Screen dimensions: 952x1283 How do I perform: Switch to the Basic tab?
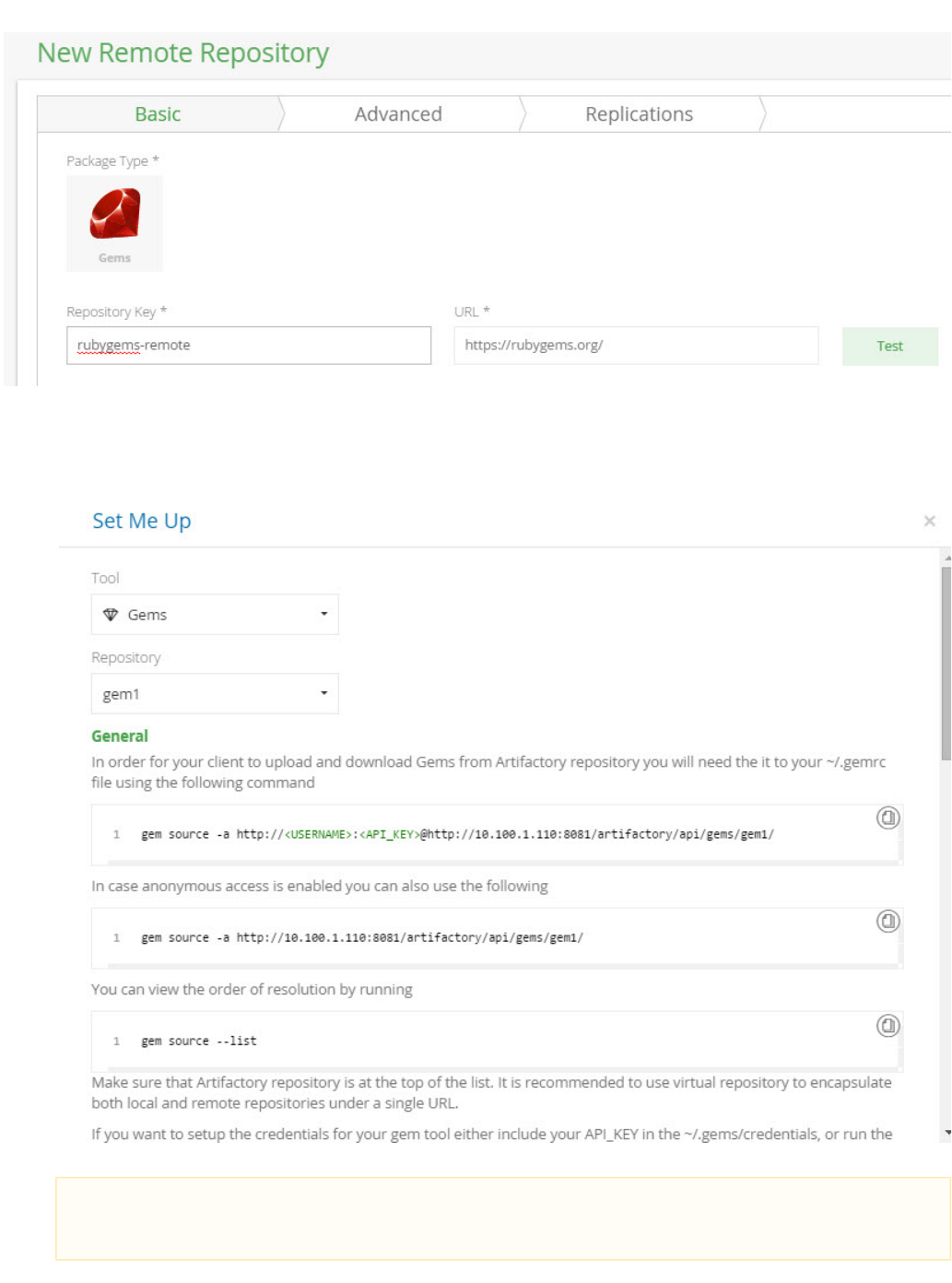[158, 114]
